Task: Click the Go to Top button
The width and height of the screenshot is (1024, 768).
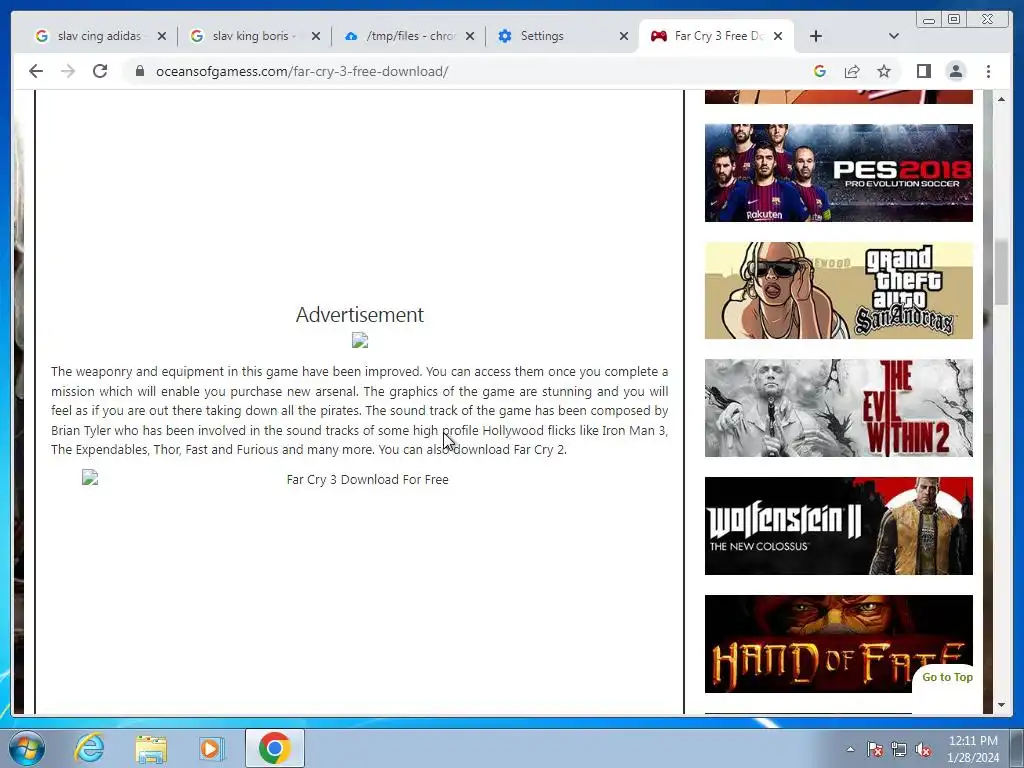Action: pyautogui.click(x=947, y=677)
